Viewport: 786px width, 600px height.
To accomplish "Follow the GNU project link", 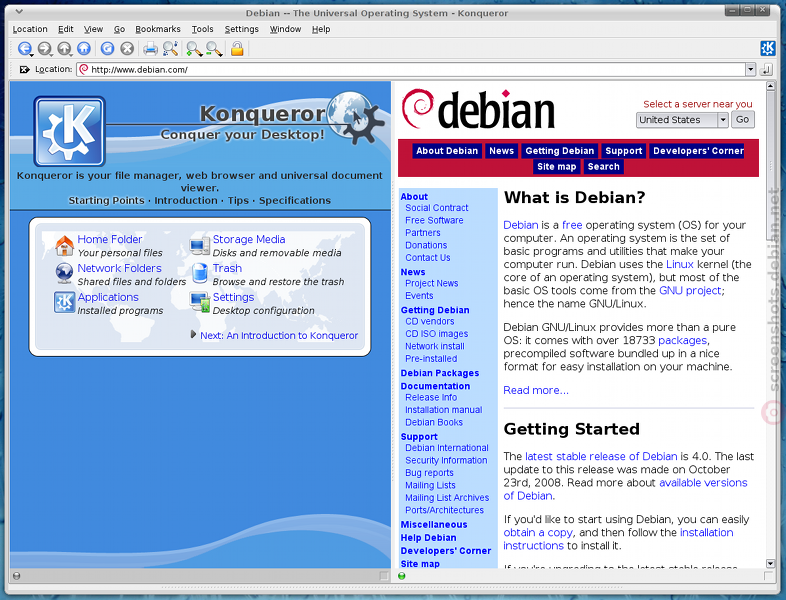I will (x=690, y=290).
